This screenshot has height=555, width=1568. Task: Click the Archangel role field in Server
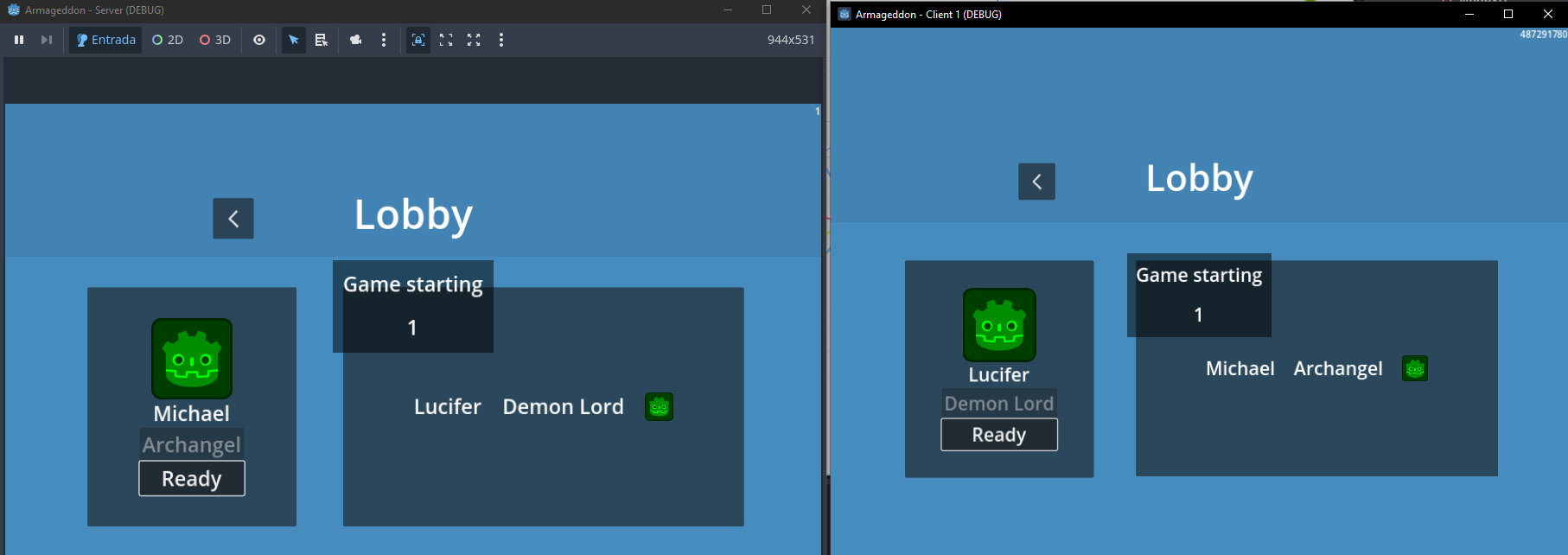[192, 444]
